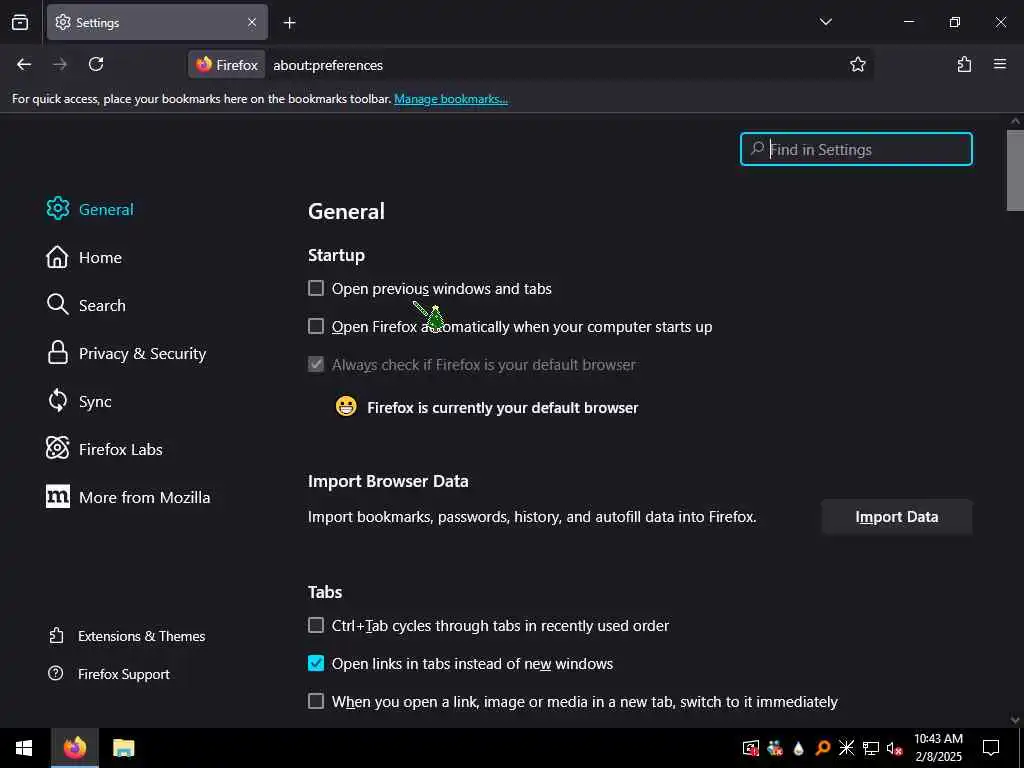
Task: Click the orange magnifier tray icon
Action: pyautogui.click(x=823, y=748)
